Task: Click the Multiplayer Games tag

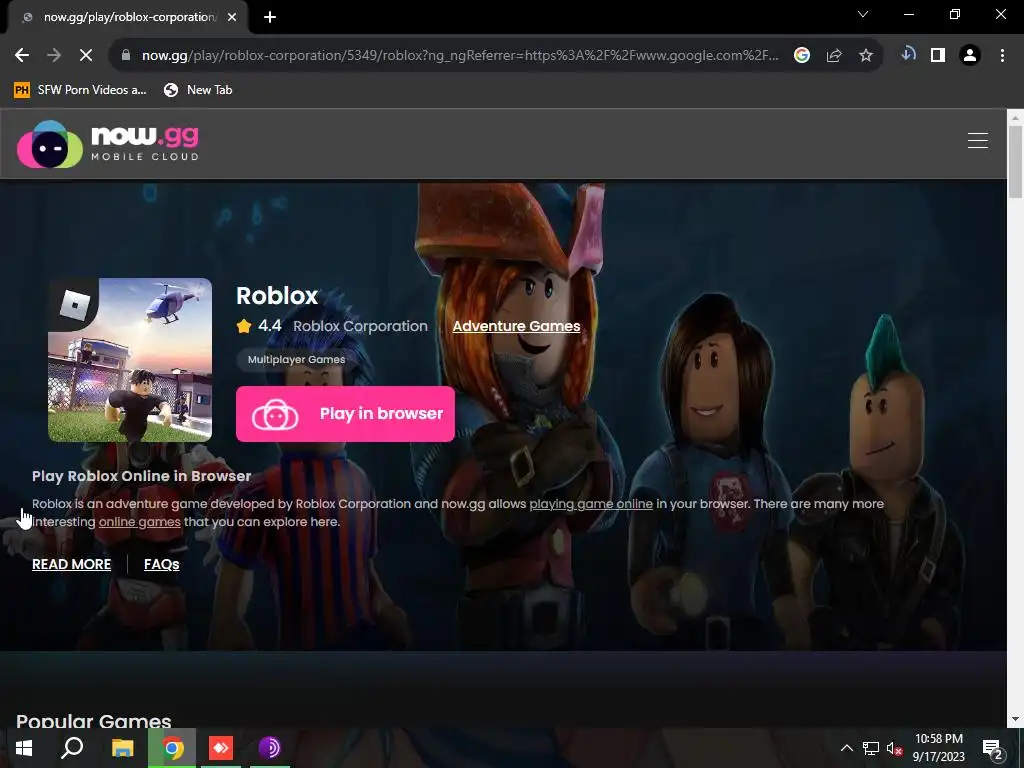Action: 296,359
